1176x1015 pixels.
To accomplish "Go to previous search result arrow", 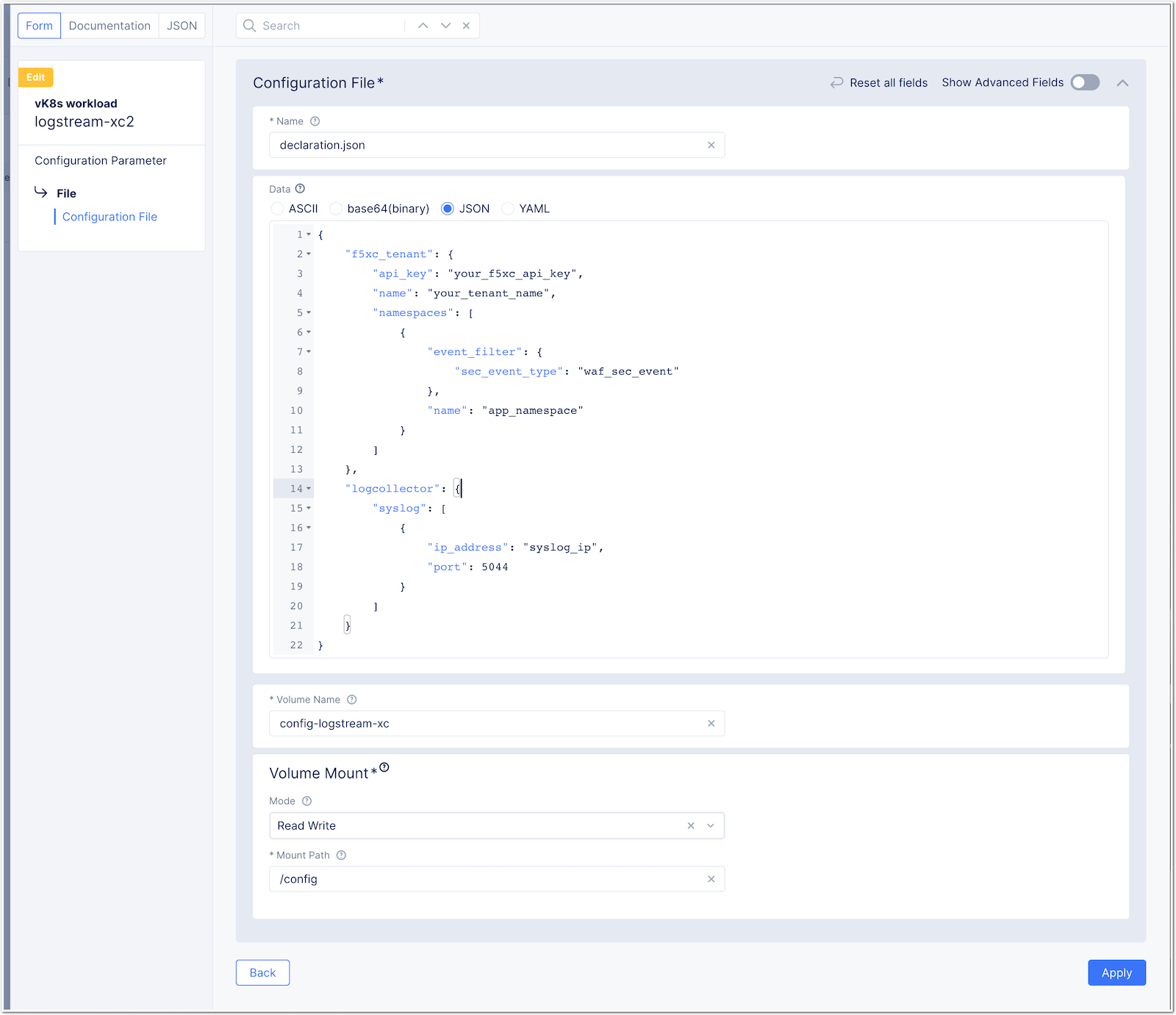I will click(x=423, y=26).
